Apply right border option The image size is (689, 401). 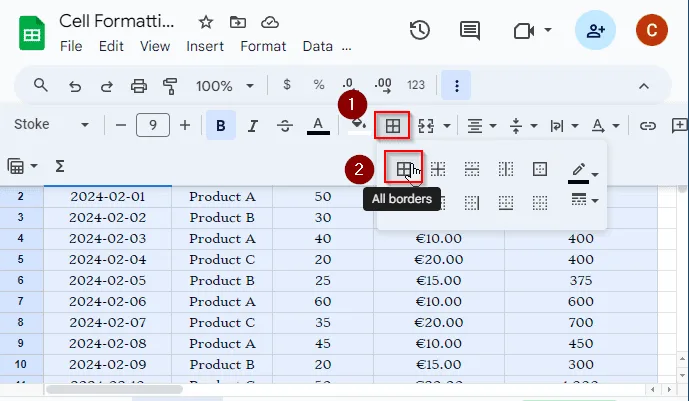471,203
